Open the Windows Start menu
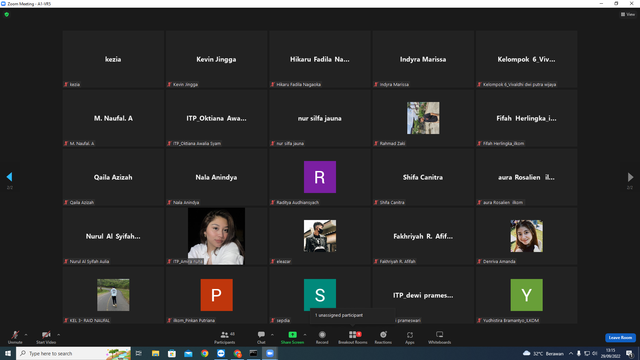Image resolution: width=640 pixels, height=360 pixels. tap(8, 353)
